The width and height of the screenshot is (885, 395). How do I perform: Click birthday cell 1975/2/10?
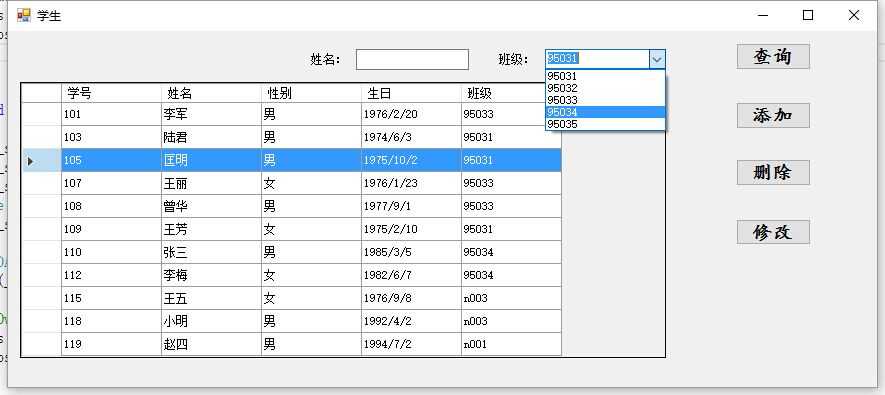tap(411, 229)
